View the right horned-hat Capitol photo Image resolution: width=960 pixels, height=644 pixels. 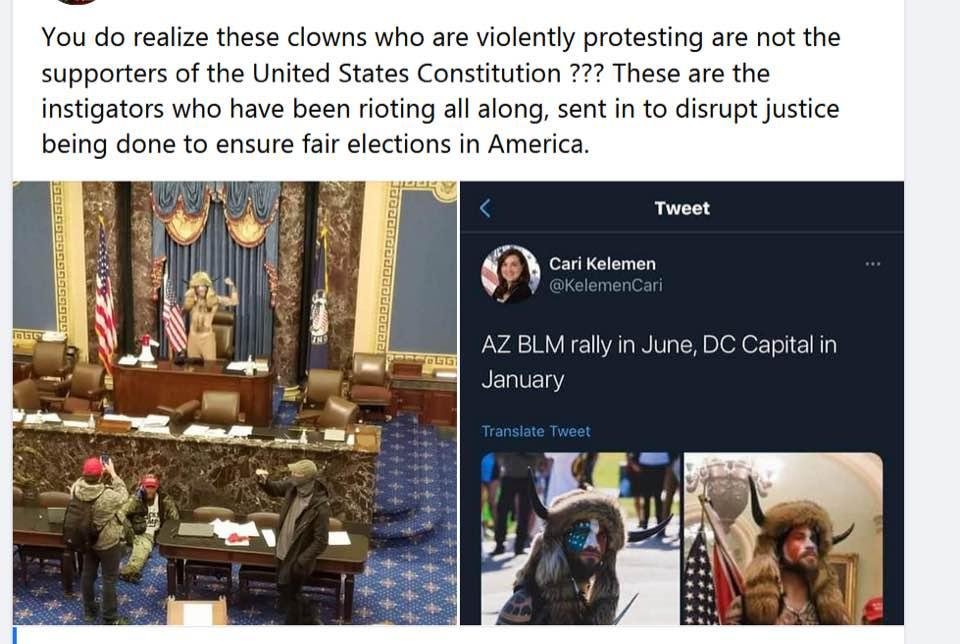[x=783, y=539]
